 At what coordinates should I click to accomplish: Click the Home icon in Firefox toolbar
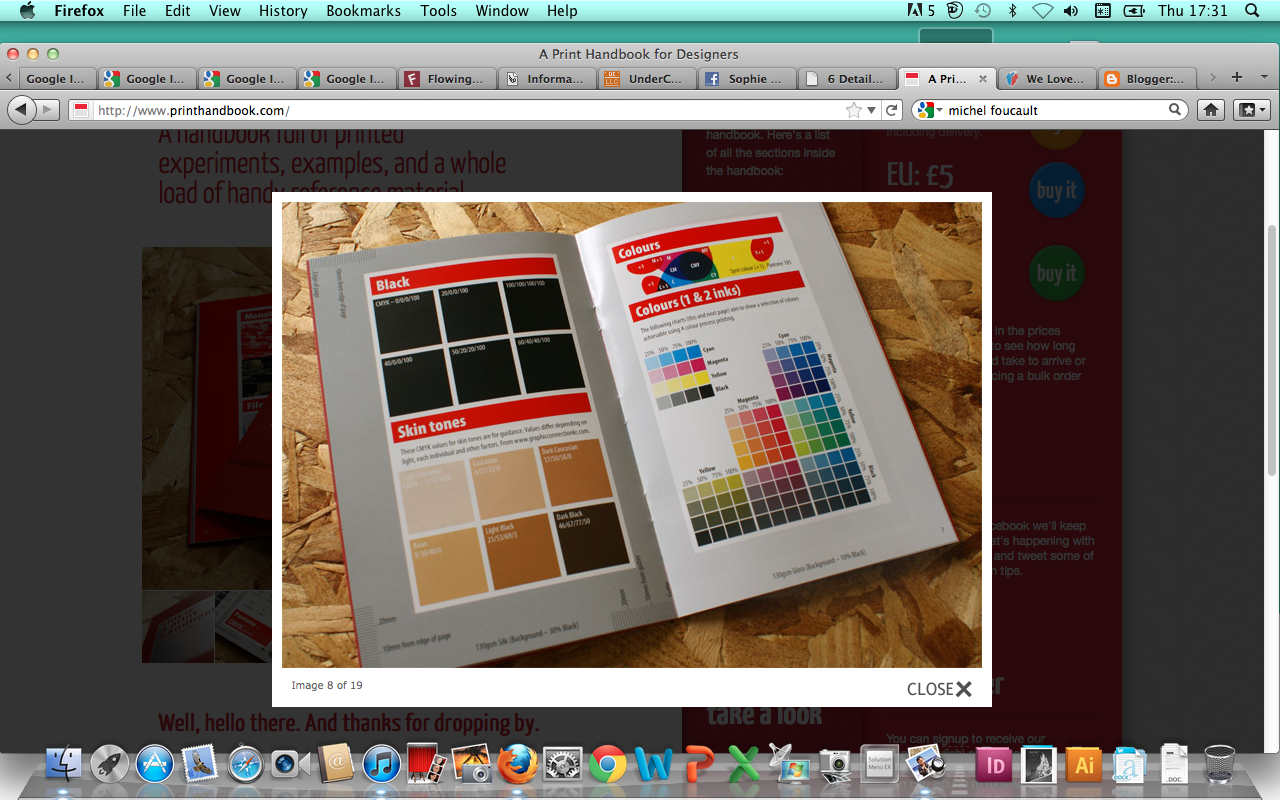pyautogui.click(x=1210, y=110)
